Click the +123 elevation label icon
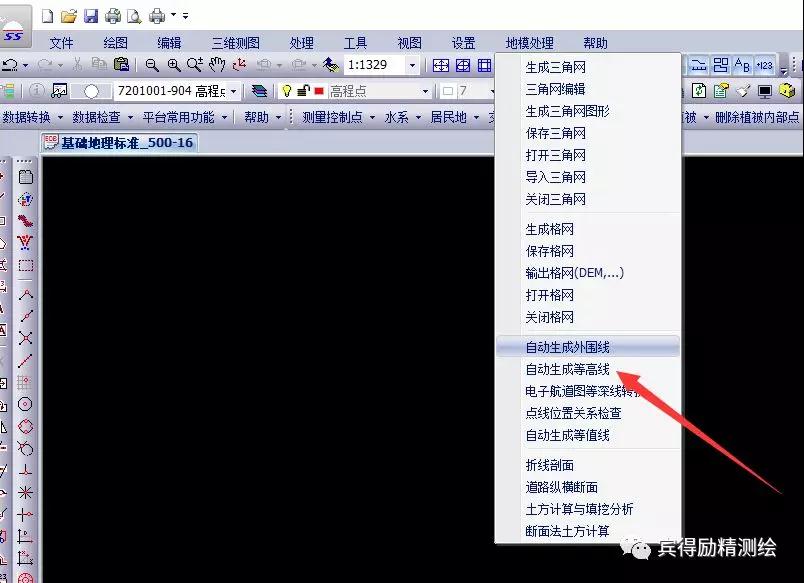804x583 pixels. [765, 65]
